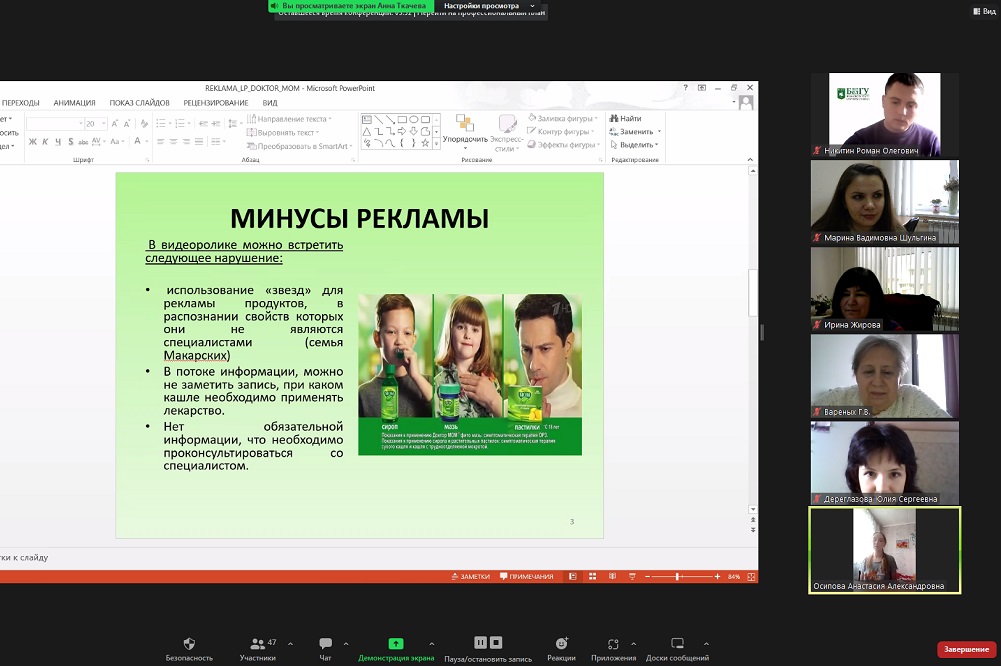Pause the recording in the Zoom toolbar

[480, 643]
